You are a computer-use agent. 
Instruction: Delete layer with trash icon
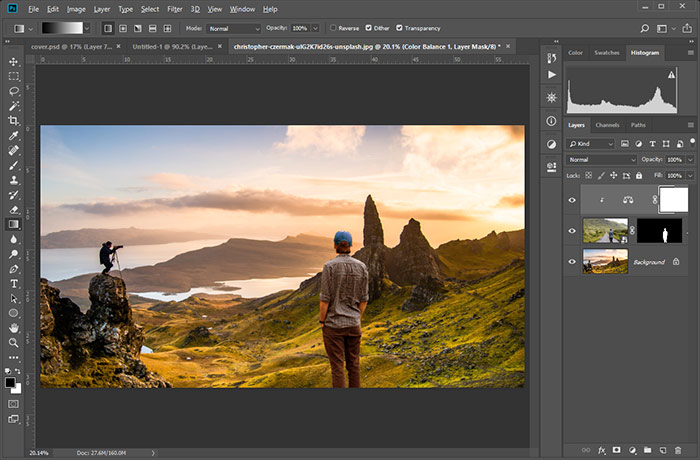[x=678, y=450]
